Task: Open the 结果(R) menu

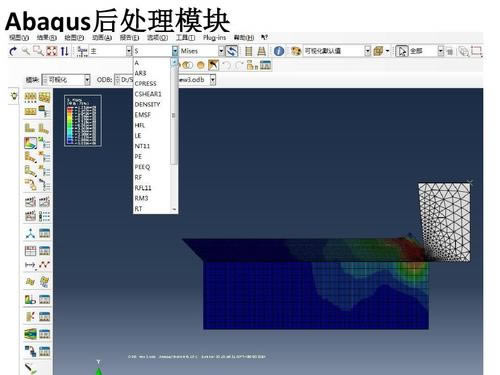Action: click(x=47, y=38)
